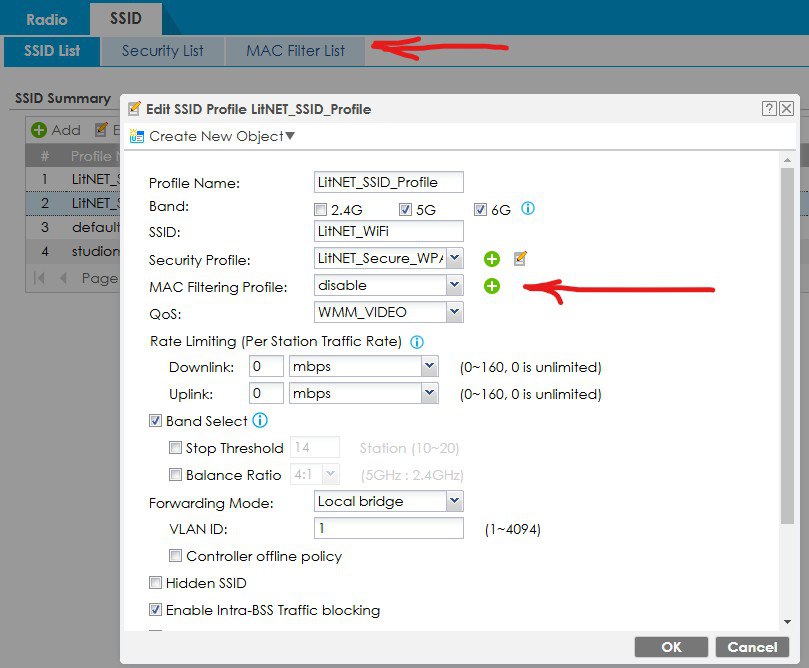Add a new Security Profile with green plus
Viewport: 809px width, 668px height.
coord(492,259)
